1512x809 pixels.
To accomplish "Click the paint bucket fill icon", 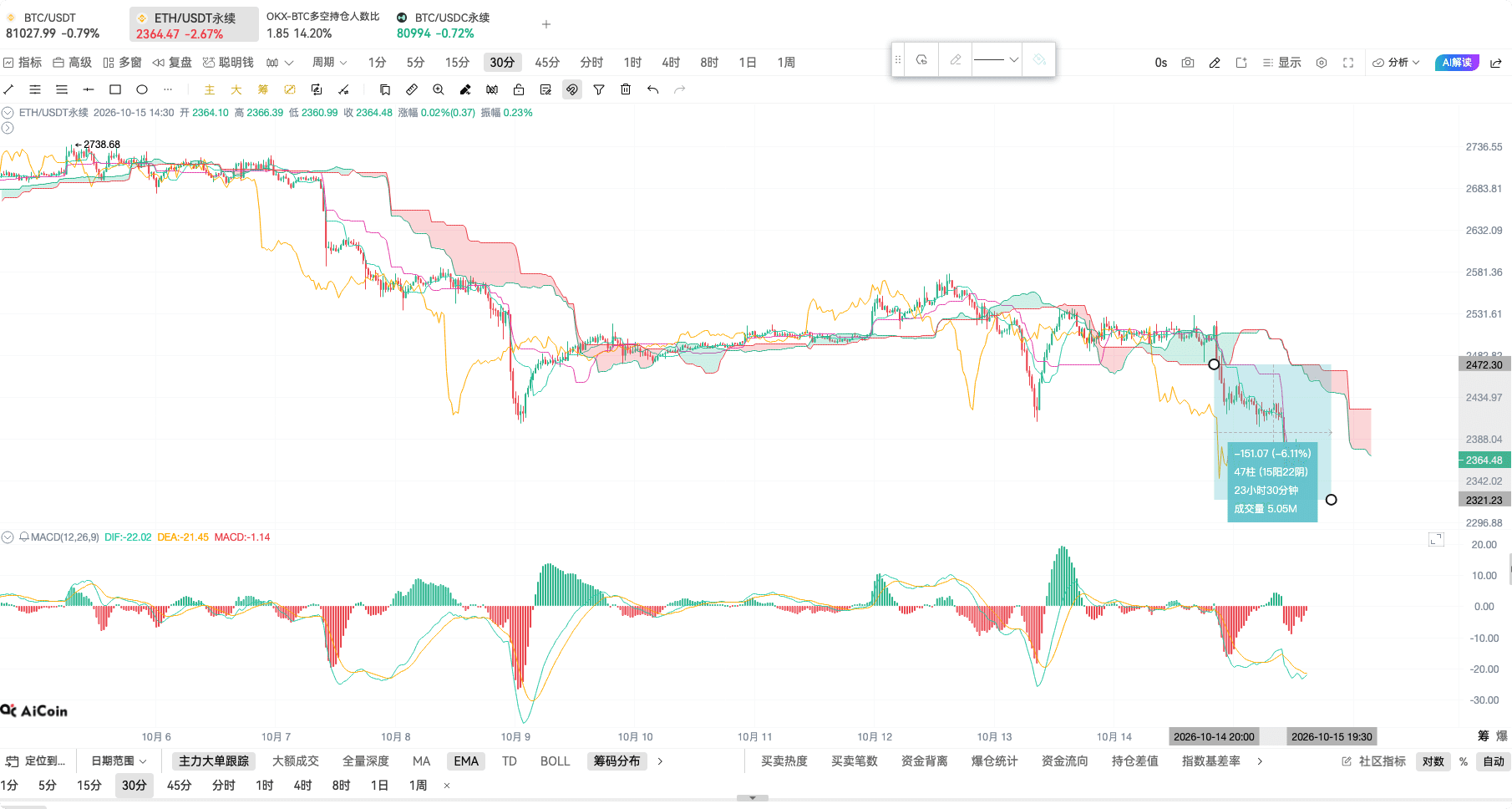I will (1039, 59).
